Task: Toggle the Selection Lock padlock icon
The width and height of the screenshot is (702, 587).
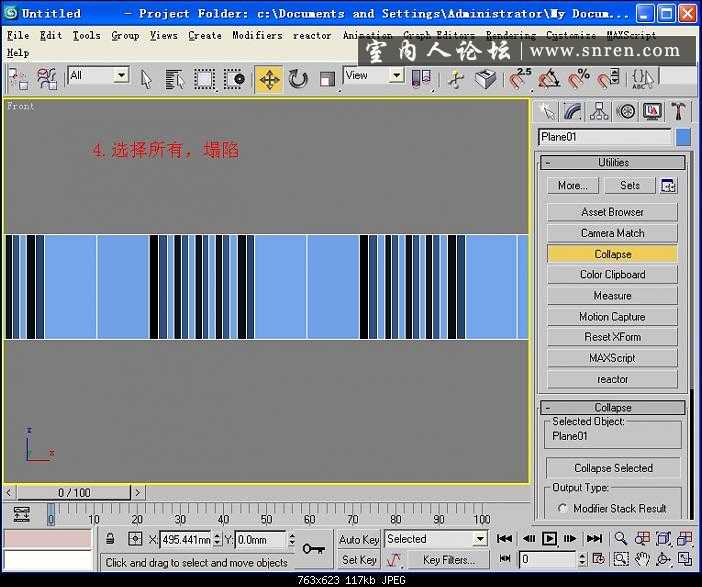Action: [110, 539]
